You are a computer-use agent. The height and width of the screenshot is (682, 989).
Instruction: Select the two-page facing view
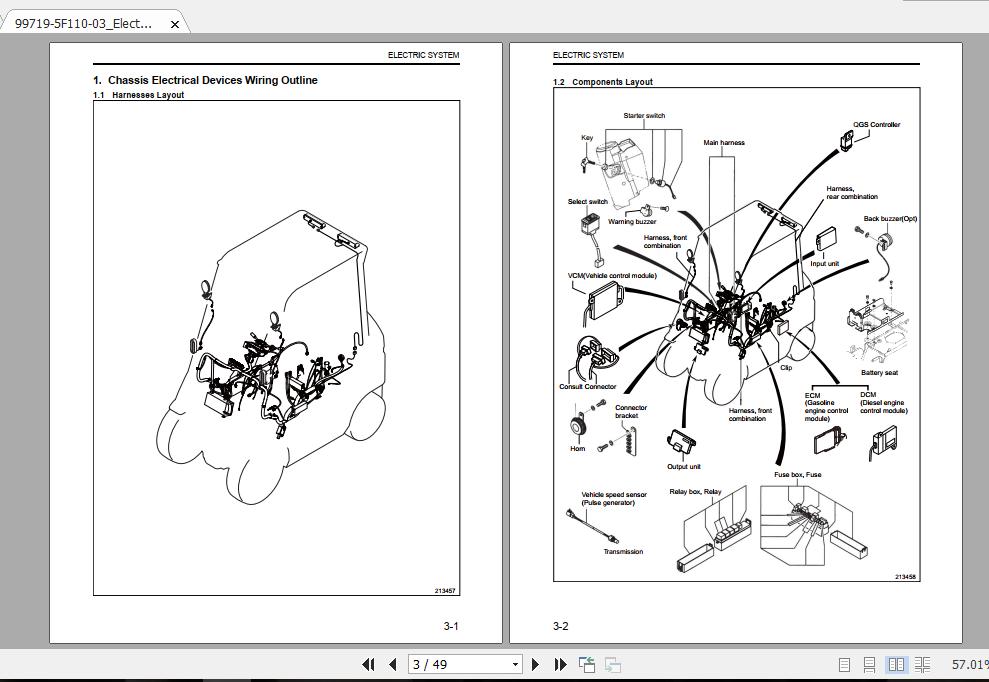tap(896, 664)
